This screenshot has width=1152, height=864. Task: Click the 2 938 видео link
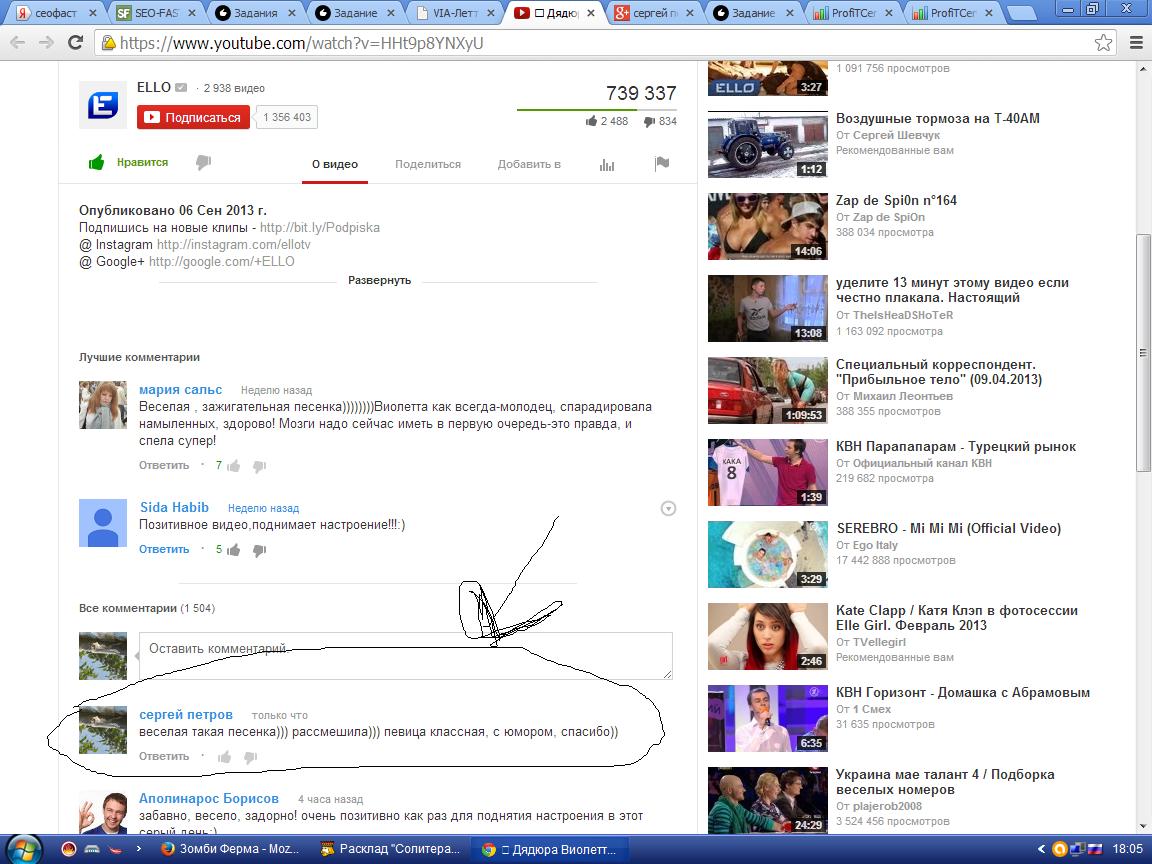pos(234,88)
